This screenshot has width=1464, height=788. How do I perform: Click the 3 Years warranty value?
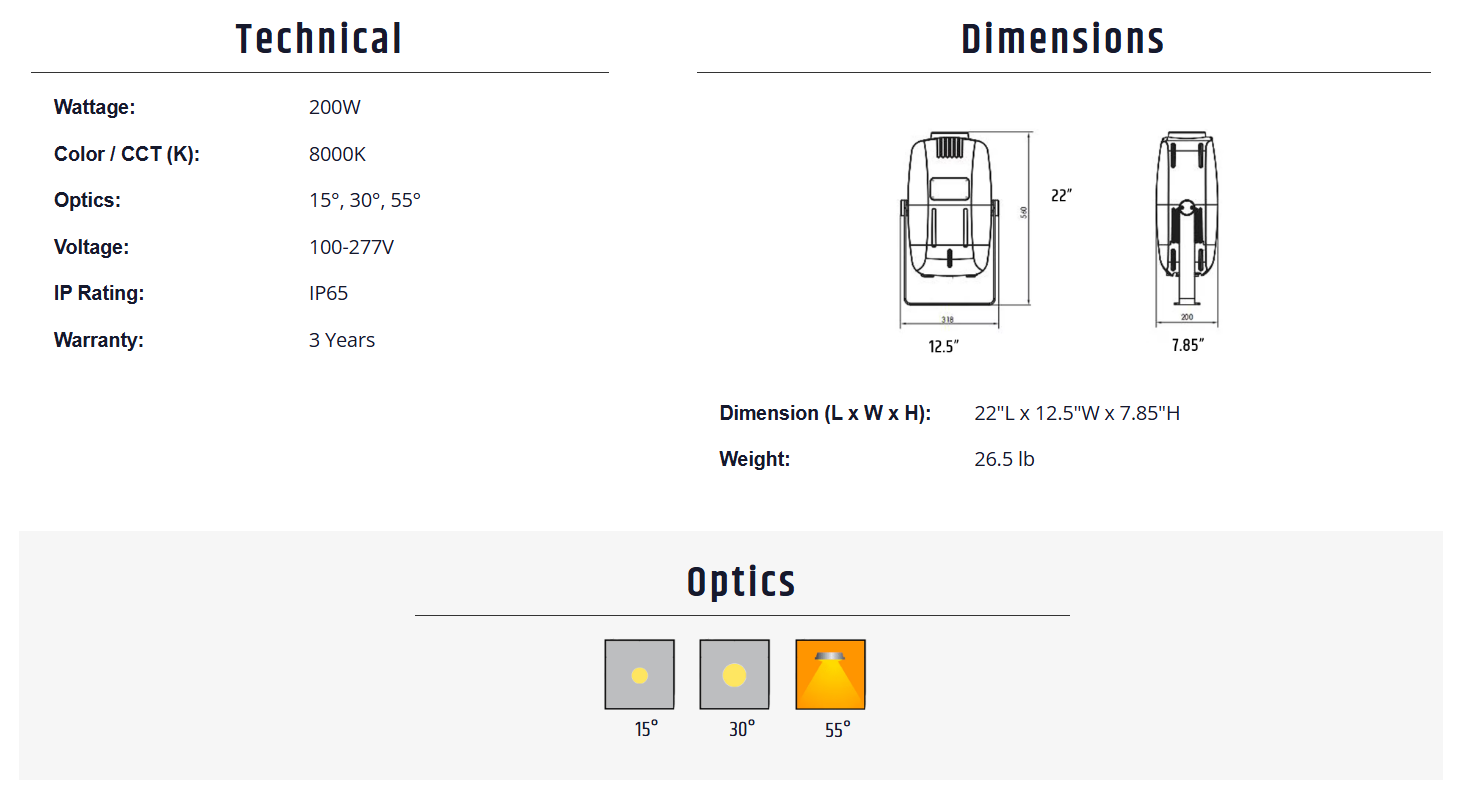pos(342,340)
